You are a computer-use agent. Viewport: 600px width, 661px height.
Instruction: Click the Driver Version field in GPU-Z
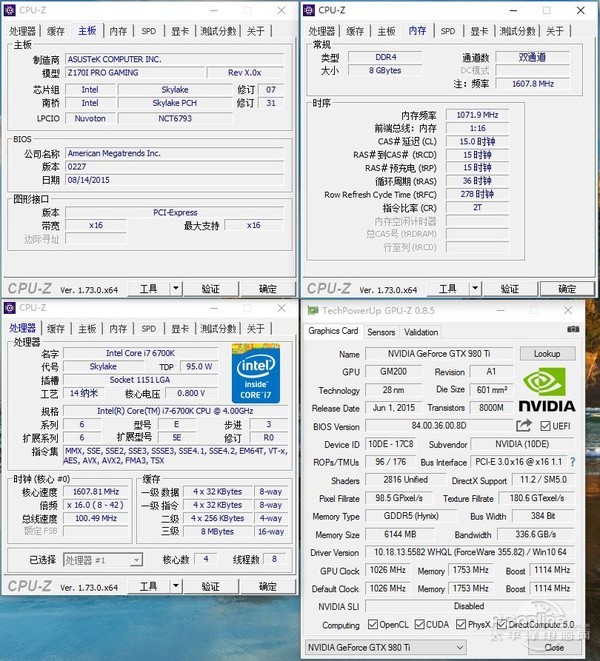pyautogui.click(x=470, y=552)
